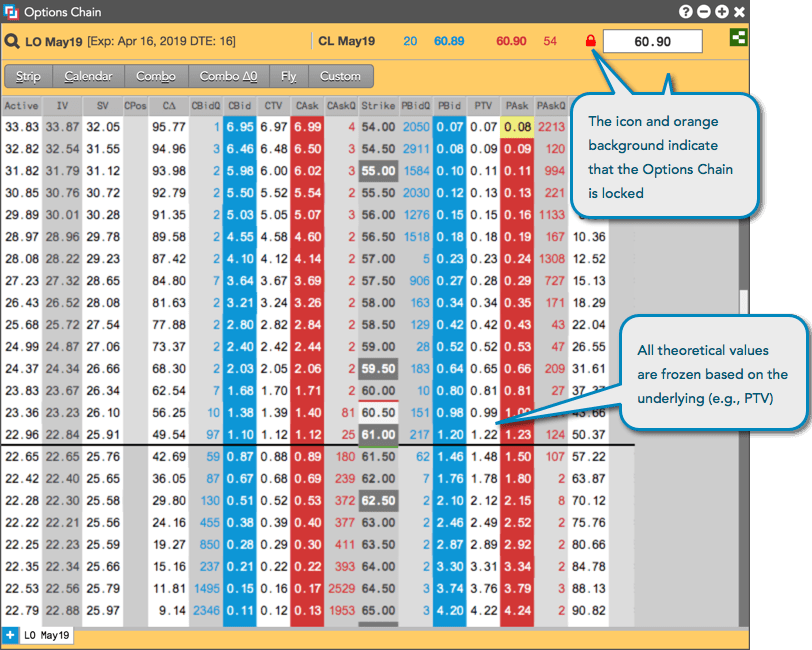Toggle the red lock icon
The image size is (812, 650).
(590, 41)
